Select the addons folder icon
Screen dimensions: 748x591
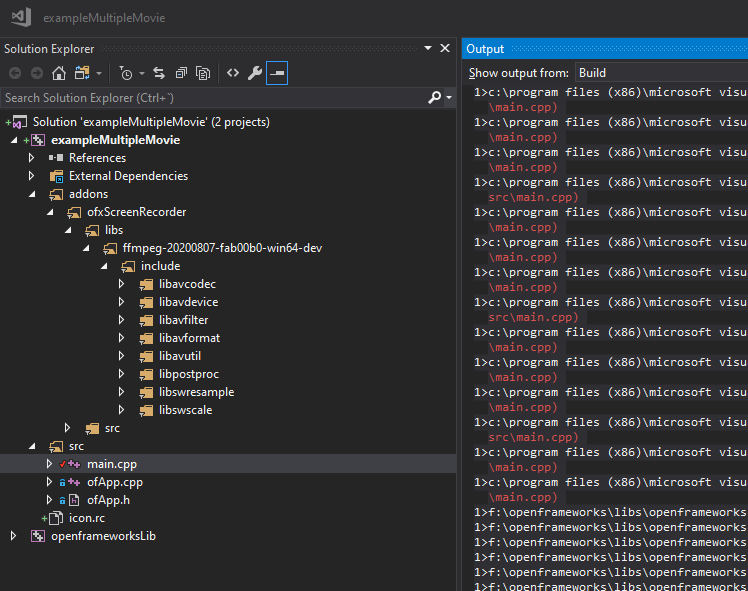click(56, 195)
